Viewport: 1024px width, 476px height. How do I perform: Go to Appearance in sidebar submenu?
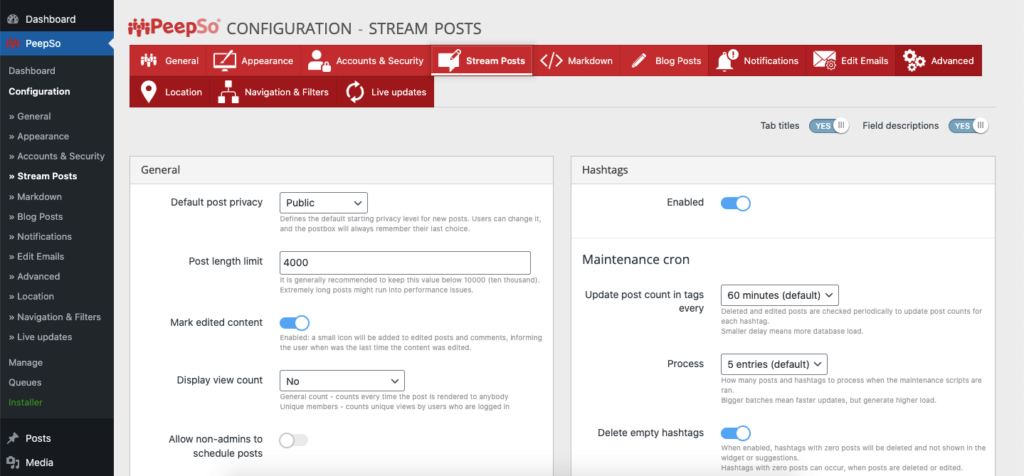pos(39,136)
